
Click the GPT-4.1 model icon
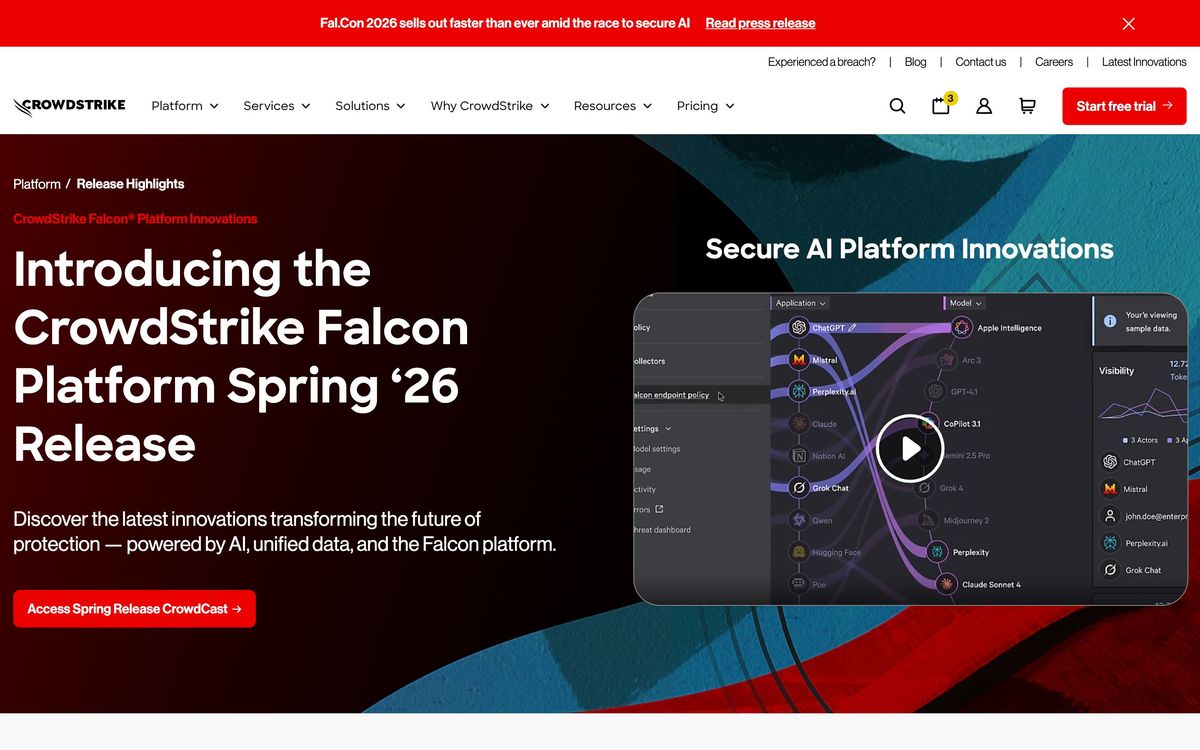point(935,391)
